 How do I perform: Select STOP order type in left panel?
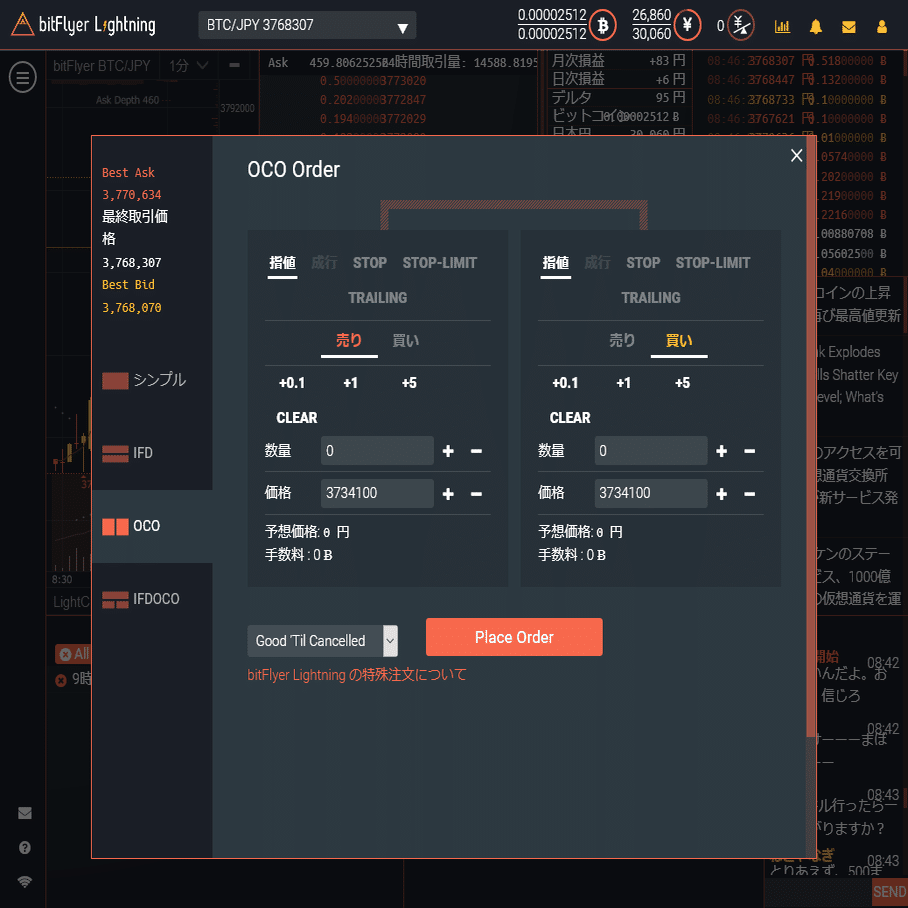[369, 263]
